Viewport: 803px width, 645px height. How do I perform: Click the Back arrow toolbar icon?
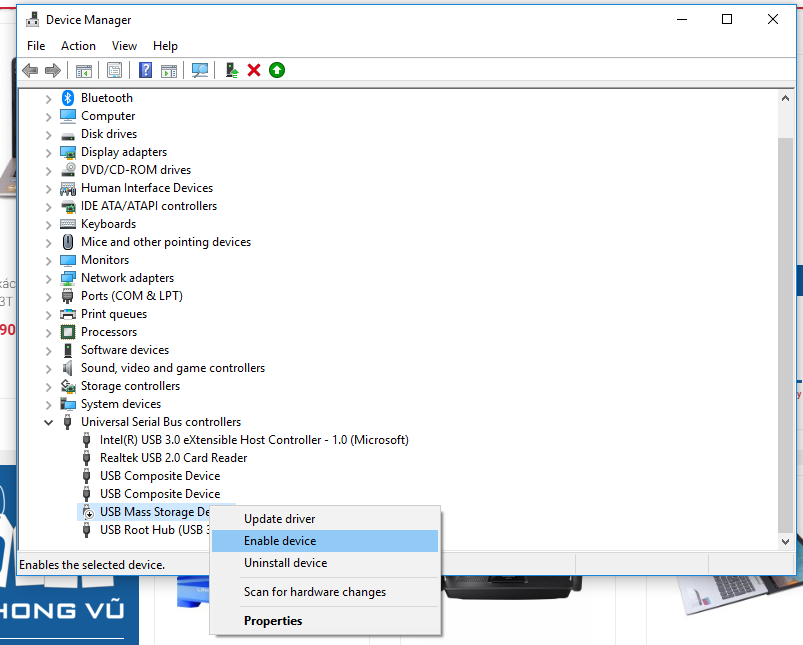coord(30,70)
